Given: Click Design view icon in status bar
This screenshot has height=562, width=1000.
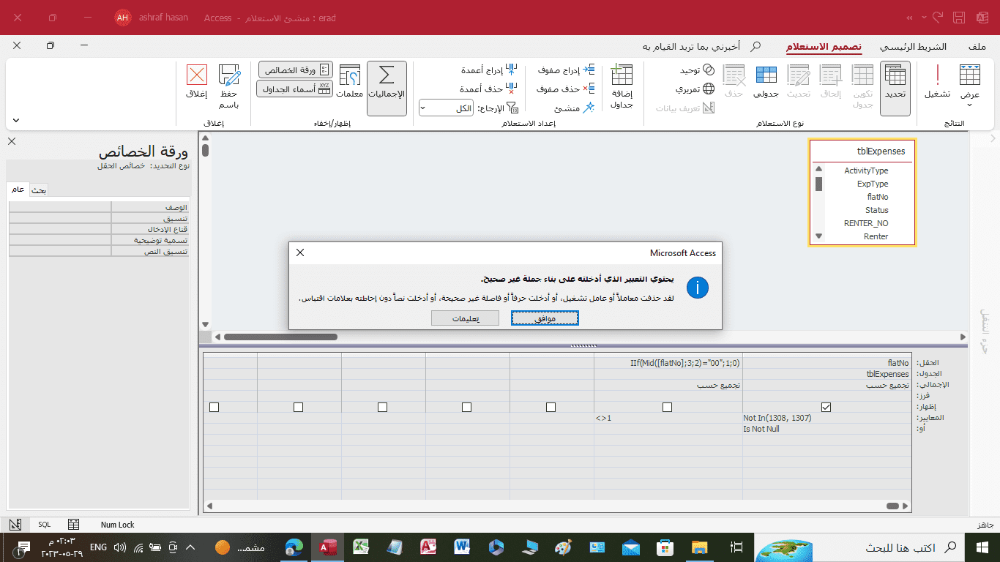Looking at the screenshot, I should [x=15, y=524].
